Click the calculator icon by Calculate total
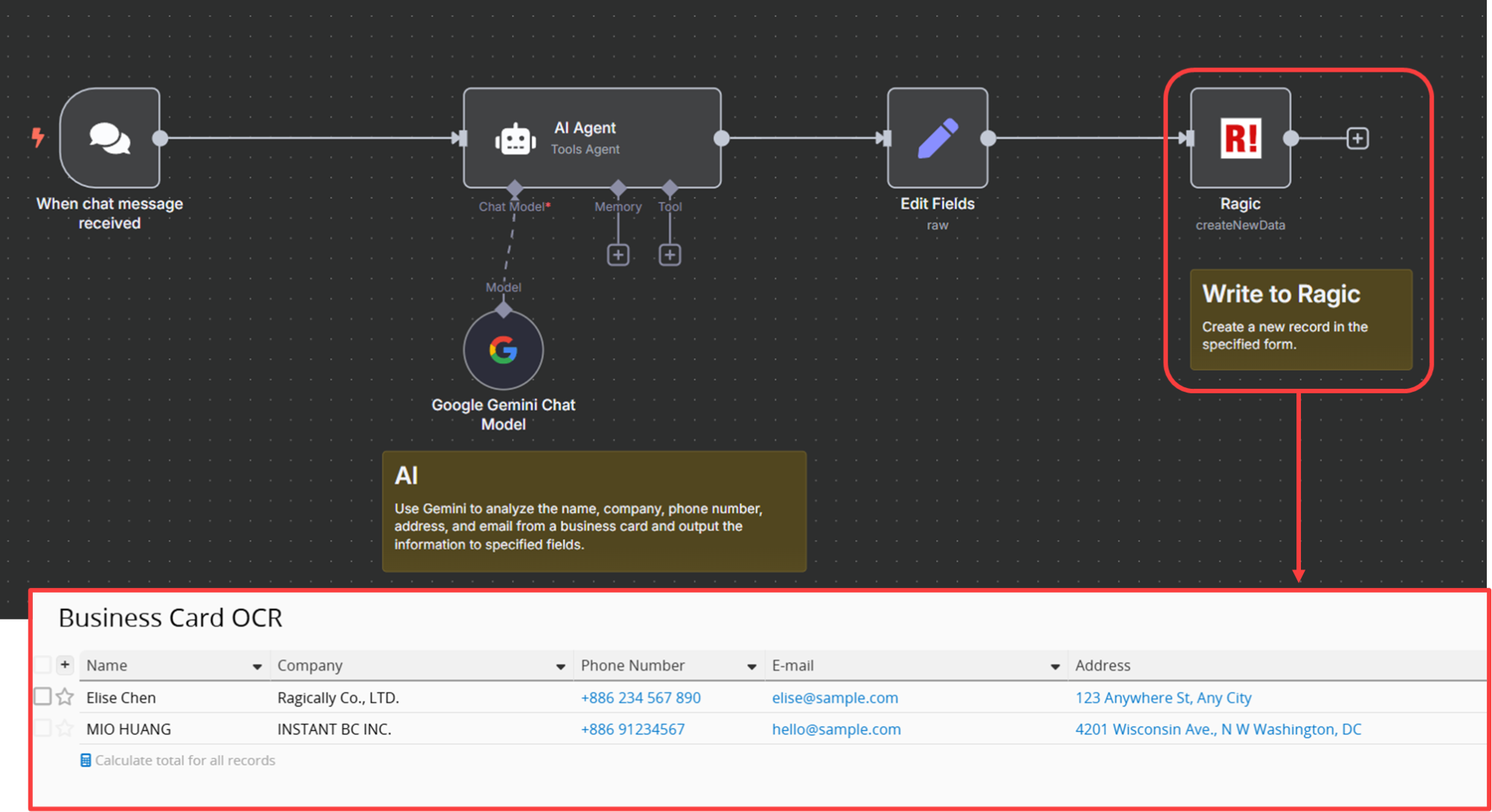The image size is (1492, 812). pos(86,761)
